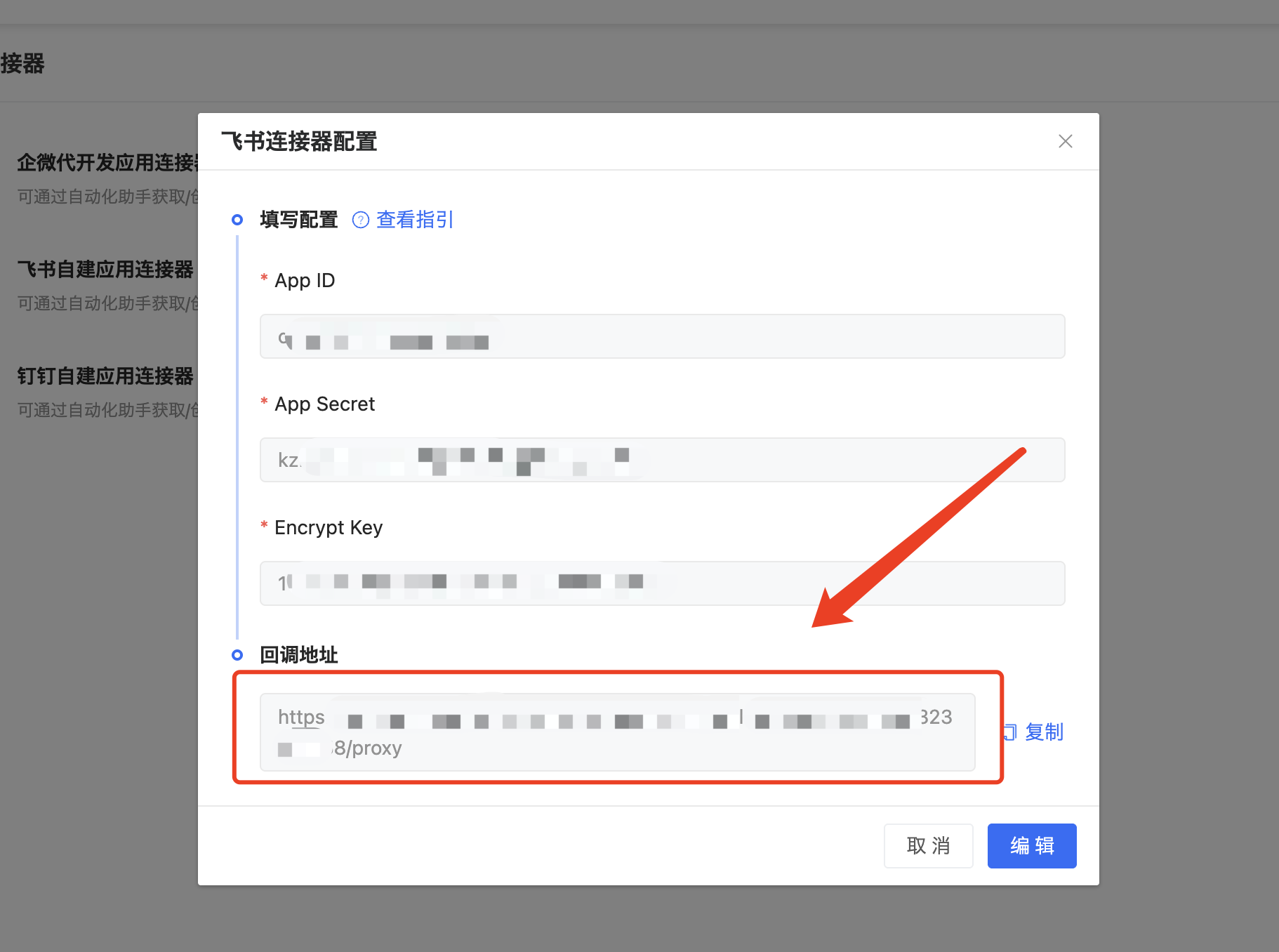
Task: Click the 填写配置 step circle marker
Action: tap(237, 220)
